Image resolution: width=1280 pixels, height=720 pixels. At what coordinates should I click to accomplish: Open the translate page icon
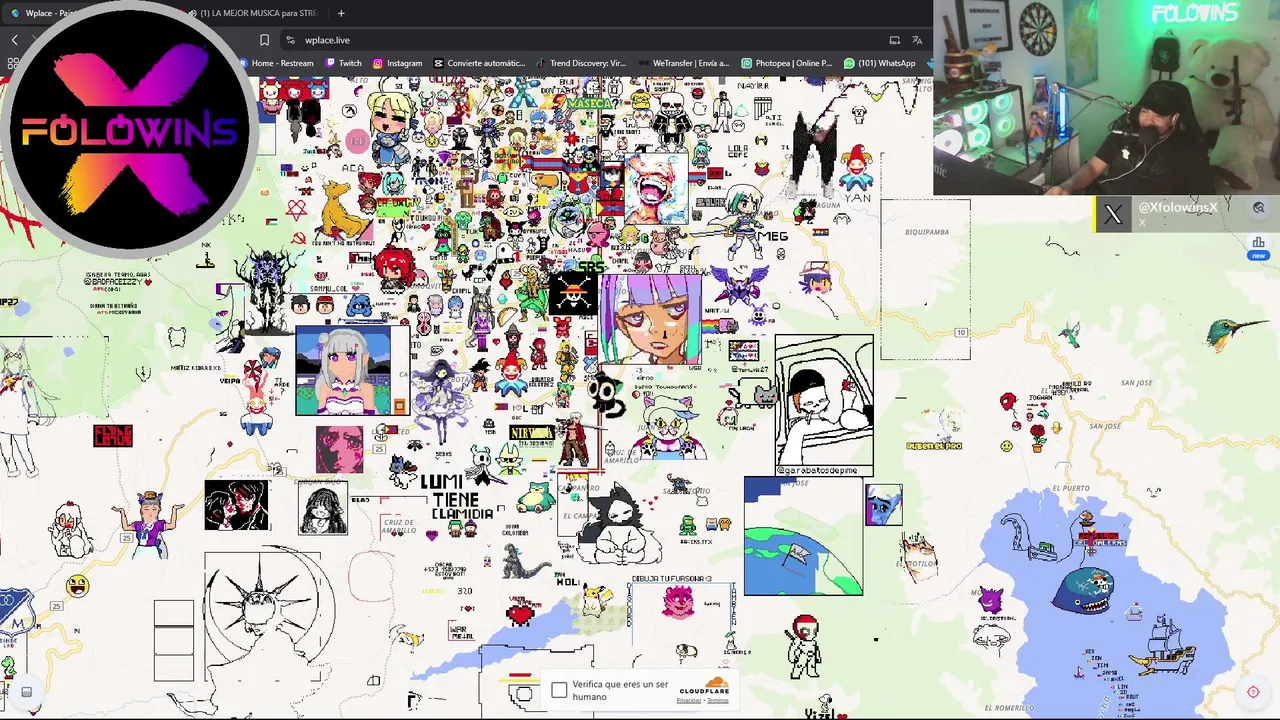(917, 40)
